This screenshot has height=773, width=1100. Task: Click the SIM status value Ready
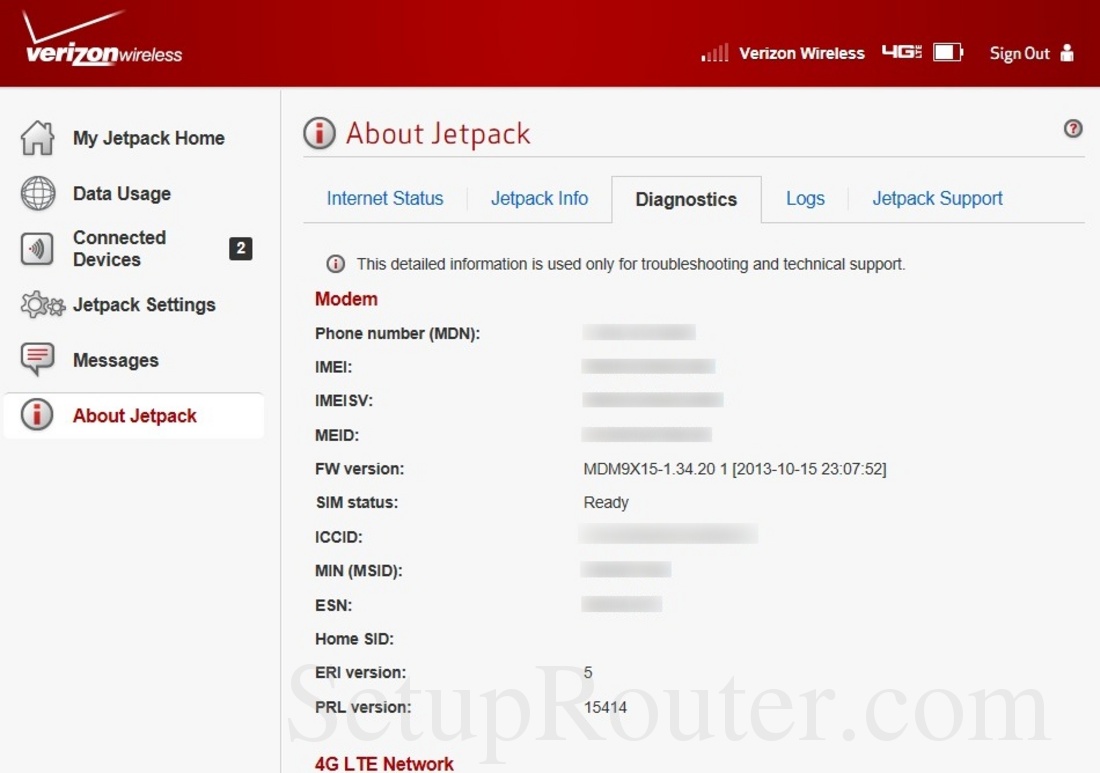(606, 502)
